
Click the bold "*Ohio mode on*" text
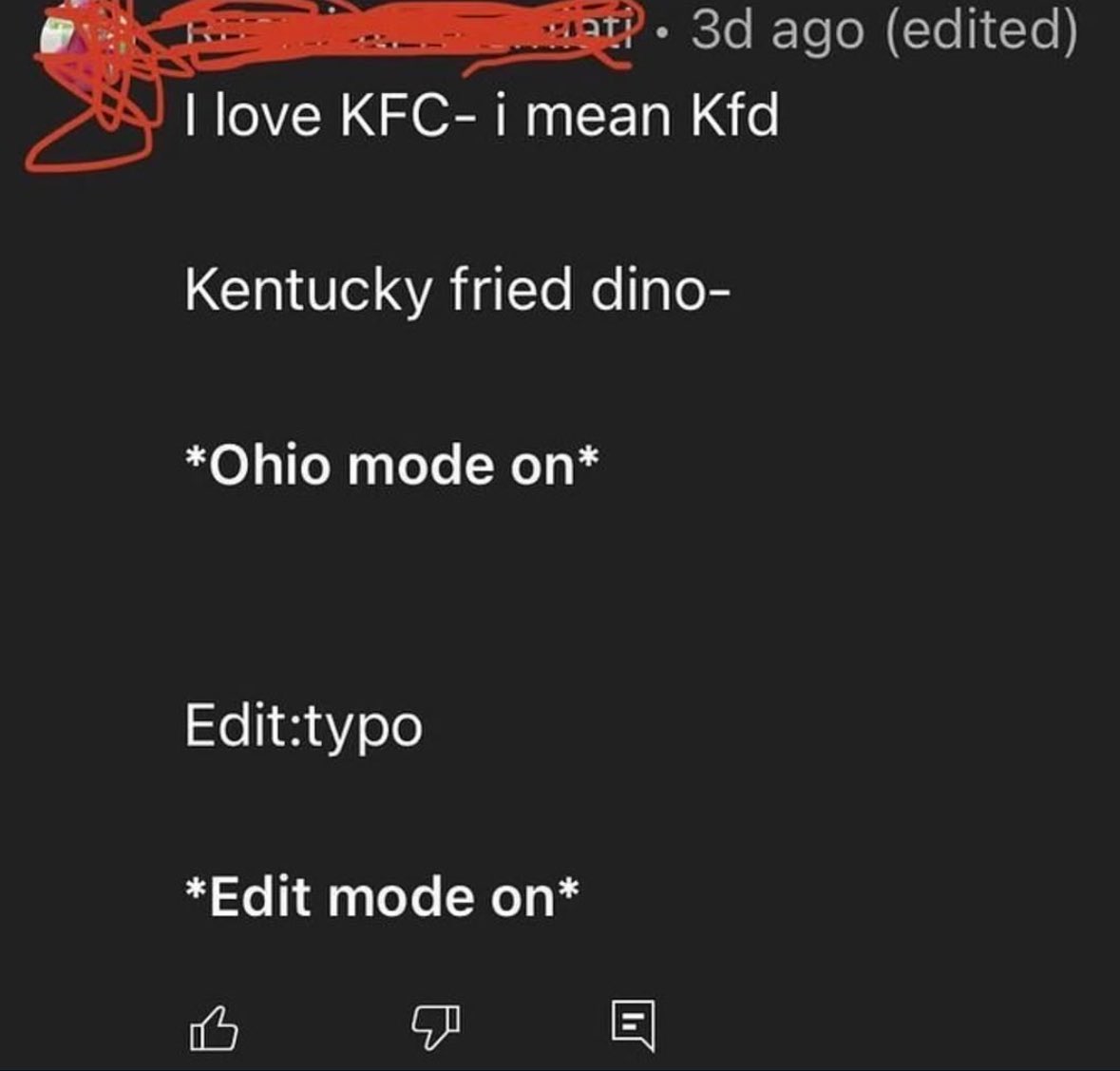[x=391, y=466]
